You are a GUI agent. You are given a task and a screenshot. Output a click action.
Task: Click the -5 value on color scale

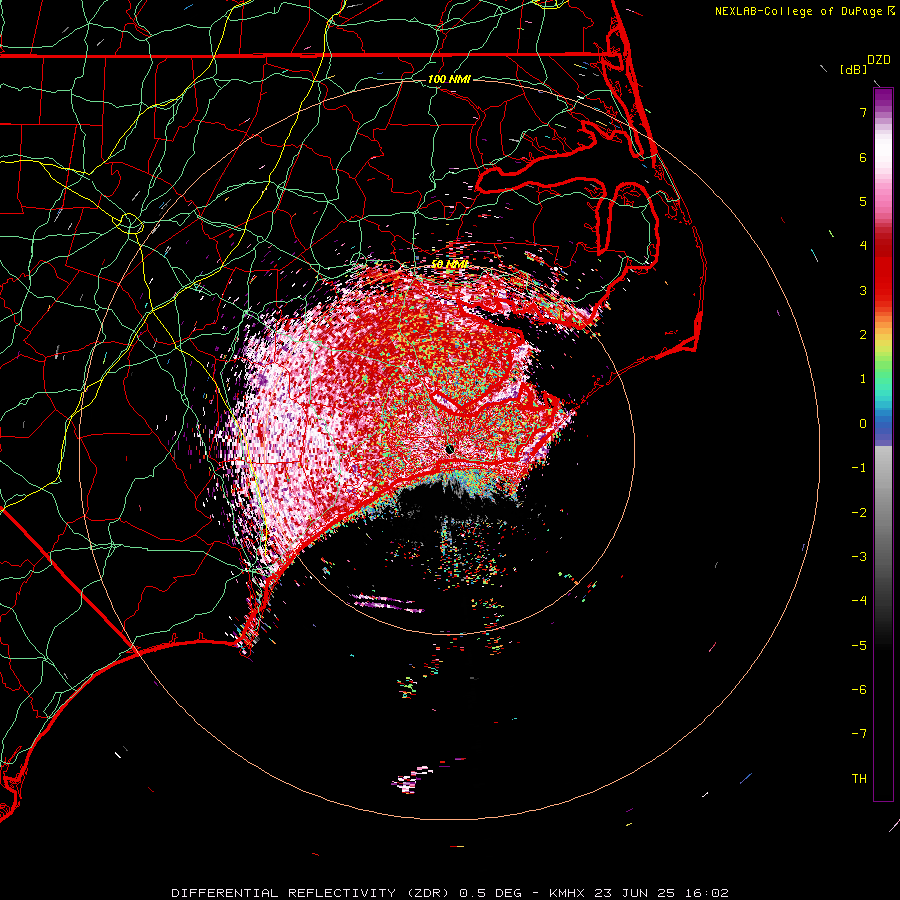859,646
